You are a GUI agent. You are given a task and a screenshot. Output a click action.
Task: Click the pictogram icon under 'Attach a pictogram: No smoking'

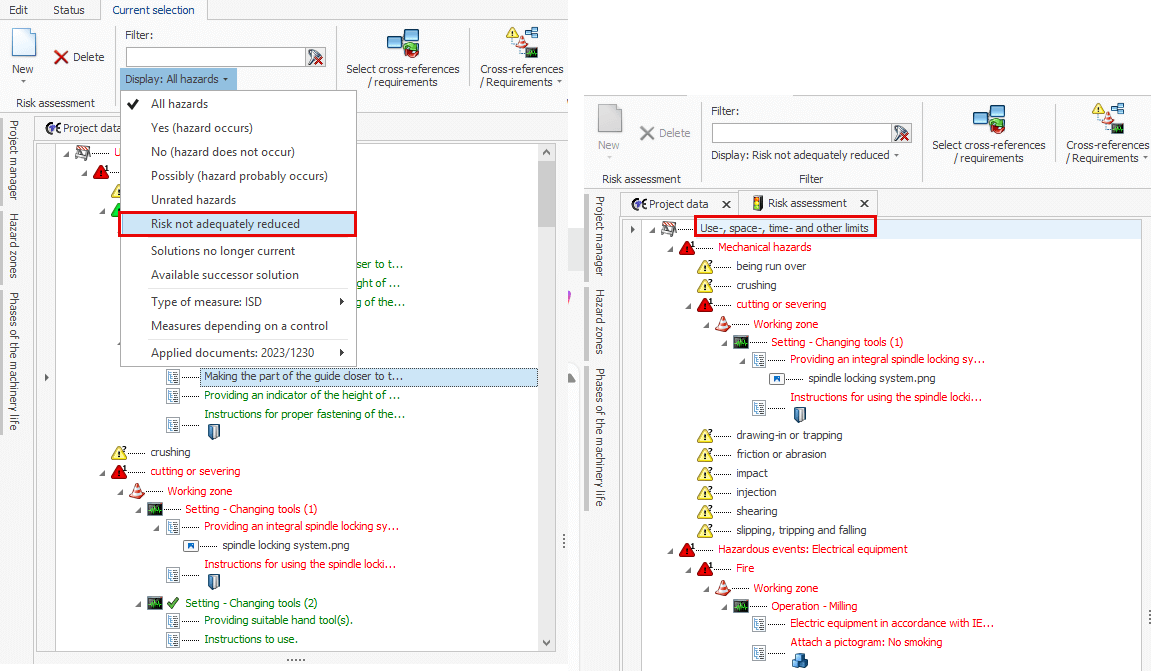click(798, 660)
